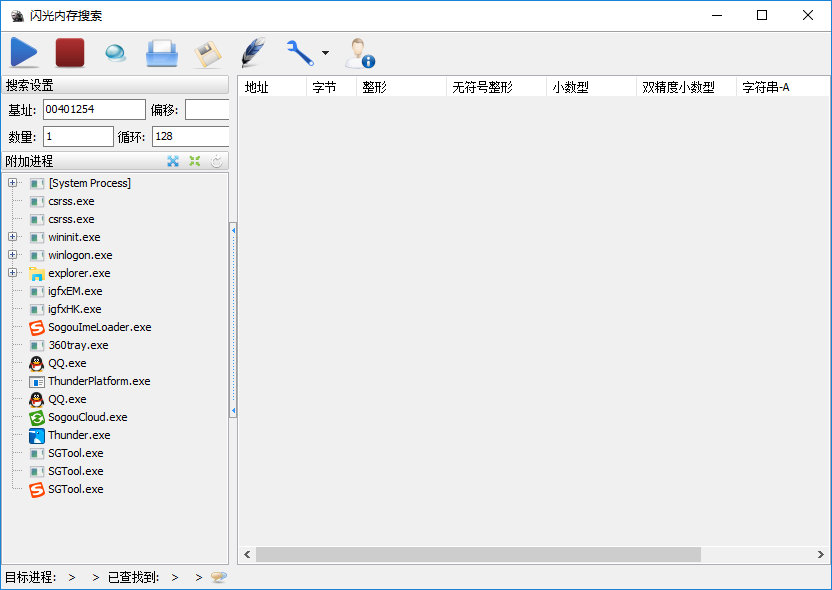
Task: Click the 地址 column header
Action: point(271,87)
